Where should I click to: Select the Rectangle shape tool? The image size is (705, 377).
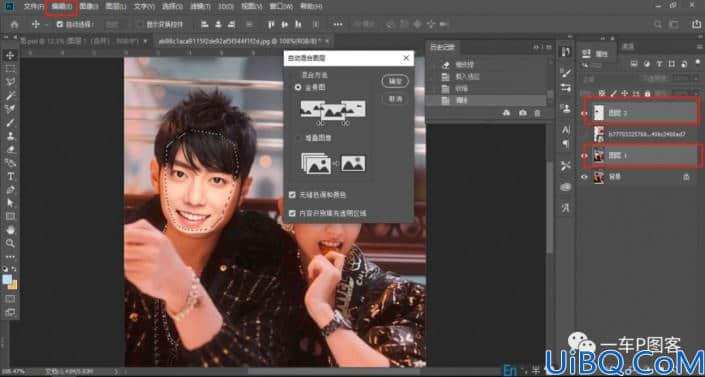click(x=10, y=217)
